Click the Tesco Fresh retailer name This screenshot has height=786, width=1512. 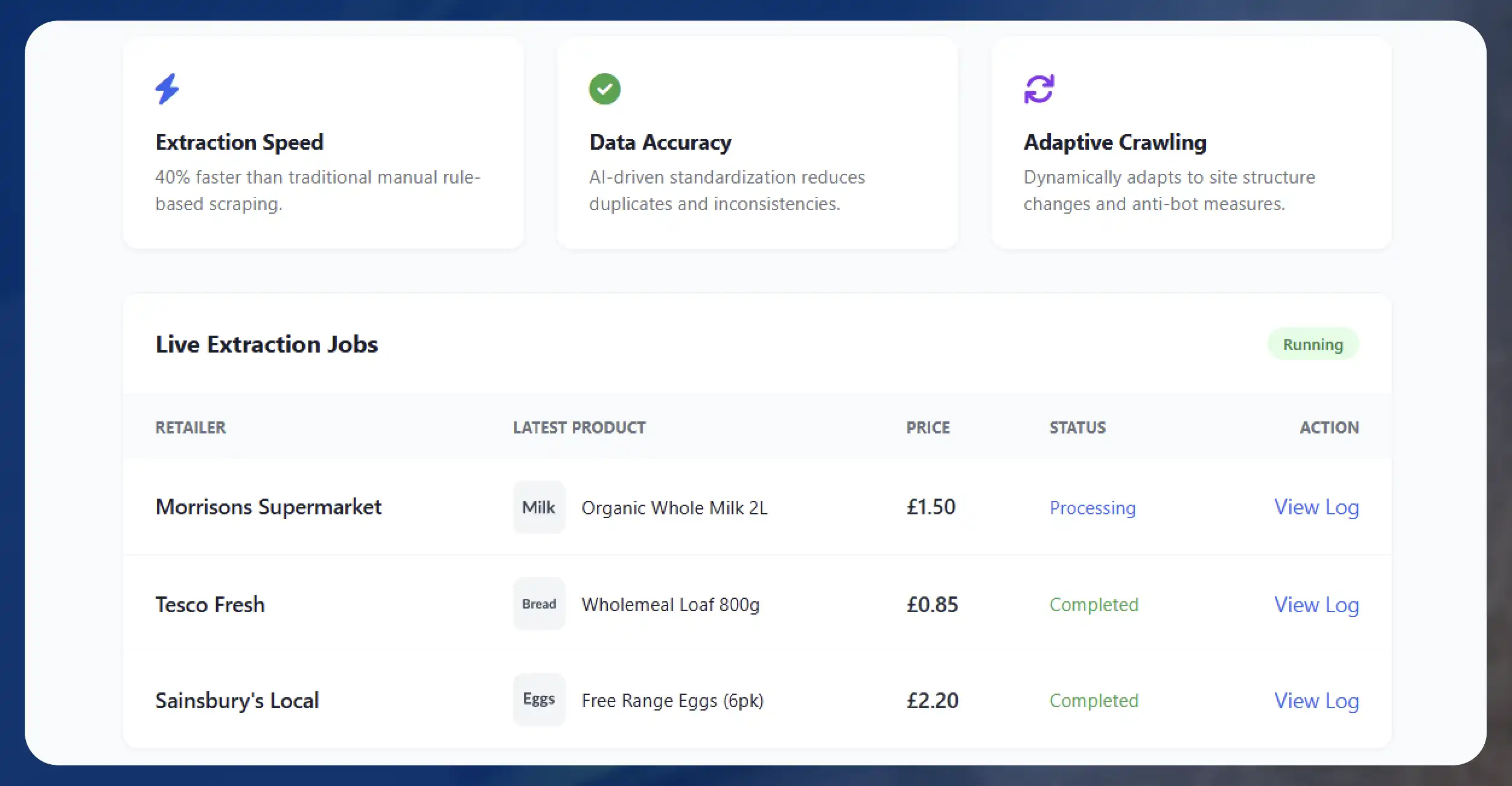point(210,604)
